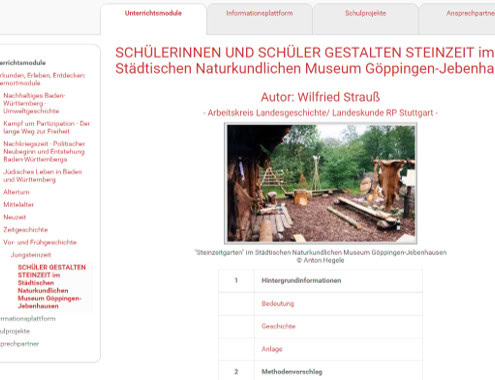Select Mittelalter in the sidebar

[x=18, y=205]
